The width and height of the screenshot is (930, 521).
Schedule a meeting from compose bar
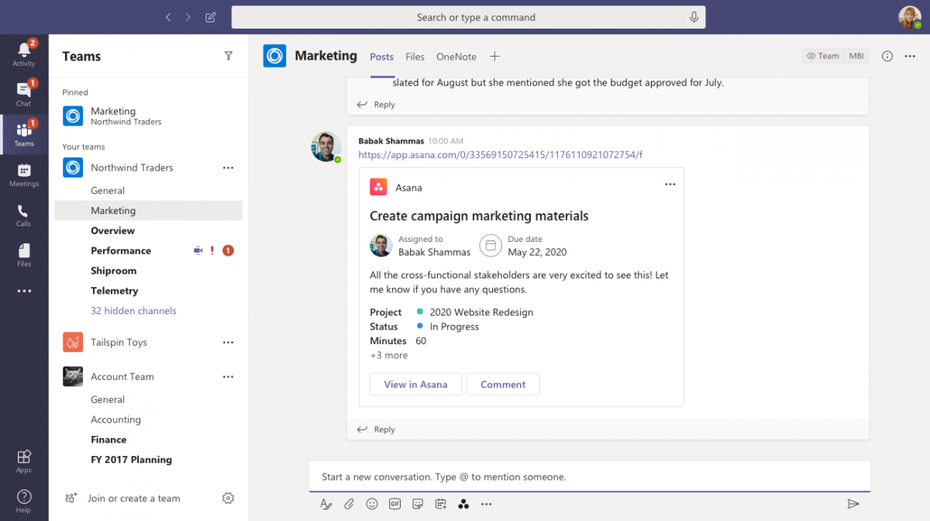tap(441, 504)
